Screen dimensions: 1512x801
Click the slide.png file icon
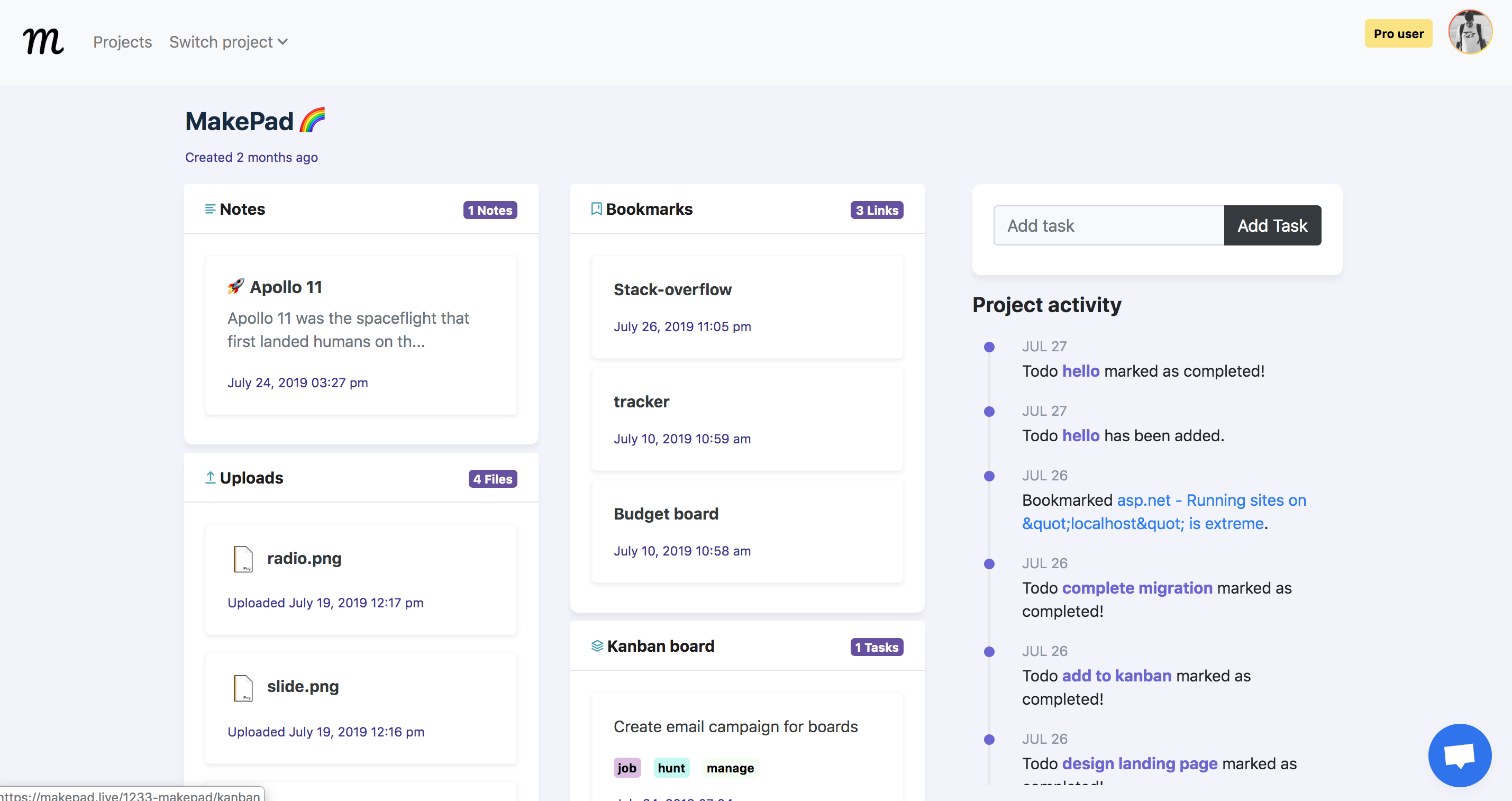(x=243, y=687)
